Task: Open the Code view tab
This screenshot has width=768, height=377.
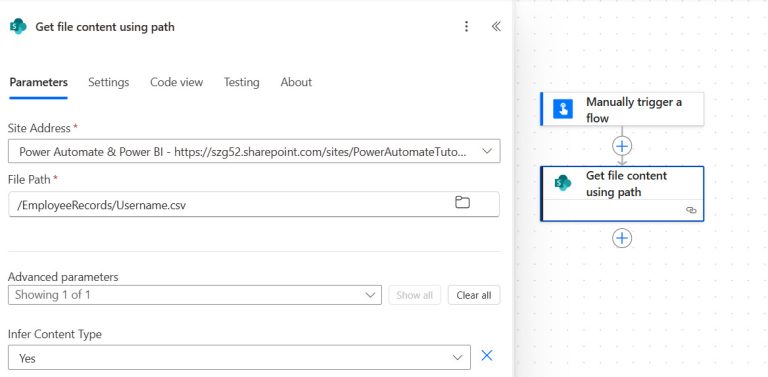Action: tap(176, 82)
